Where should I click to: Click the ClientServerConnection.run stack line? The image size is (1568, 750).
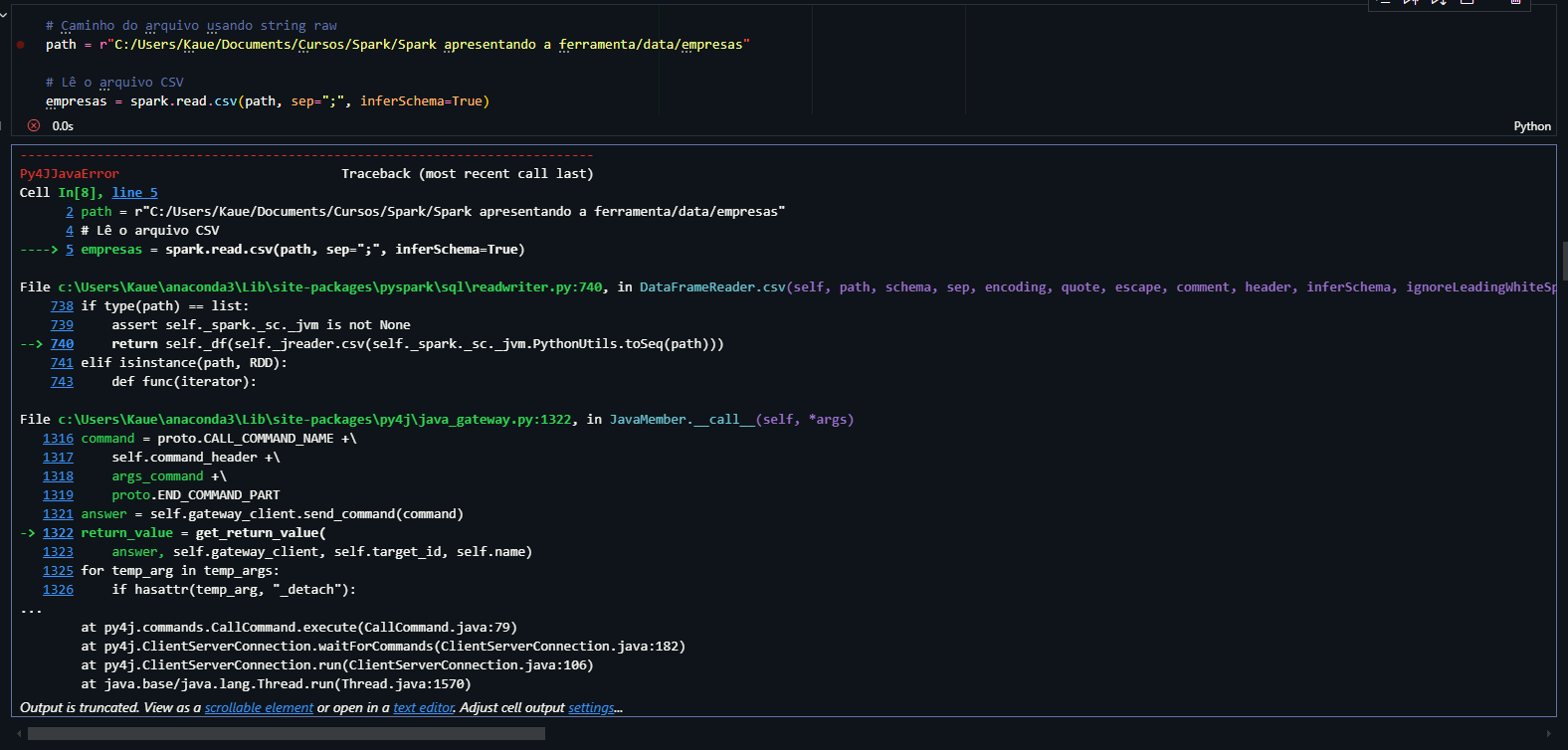coord(337,665)
